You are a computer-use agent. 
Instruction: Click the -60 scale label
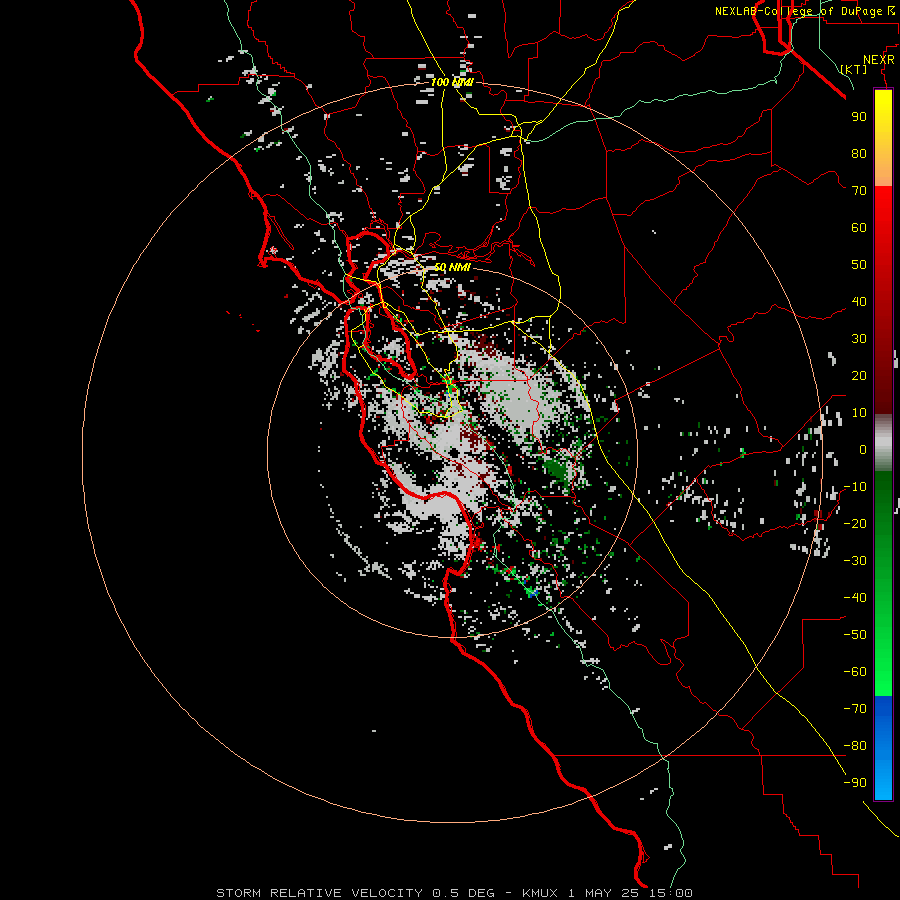coord(855,672)
